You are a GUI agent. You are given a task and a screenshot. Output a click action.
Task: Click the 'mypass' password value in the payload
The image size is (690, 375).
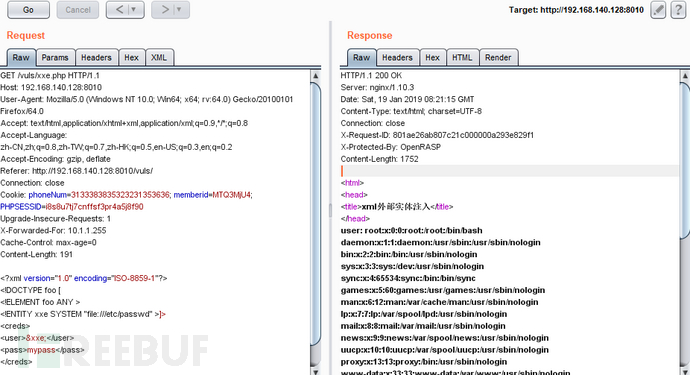point(41,349)
